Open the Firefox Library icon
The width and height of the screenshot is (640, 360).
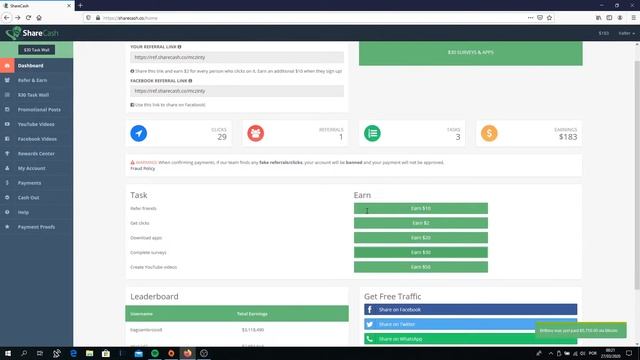click(x=598, y=18)
